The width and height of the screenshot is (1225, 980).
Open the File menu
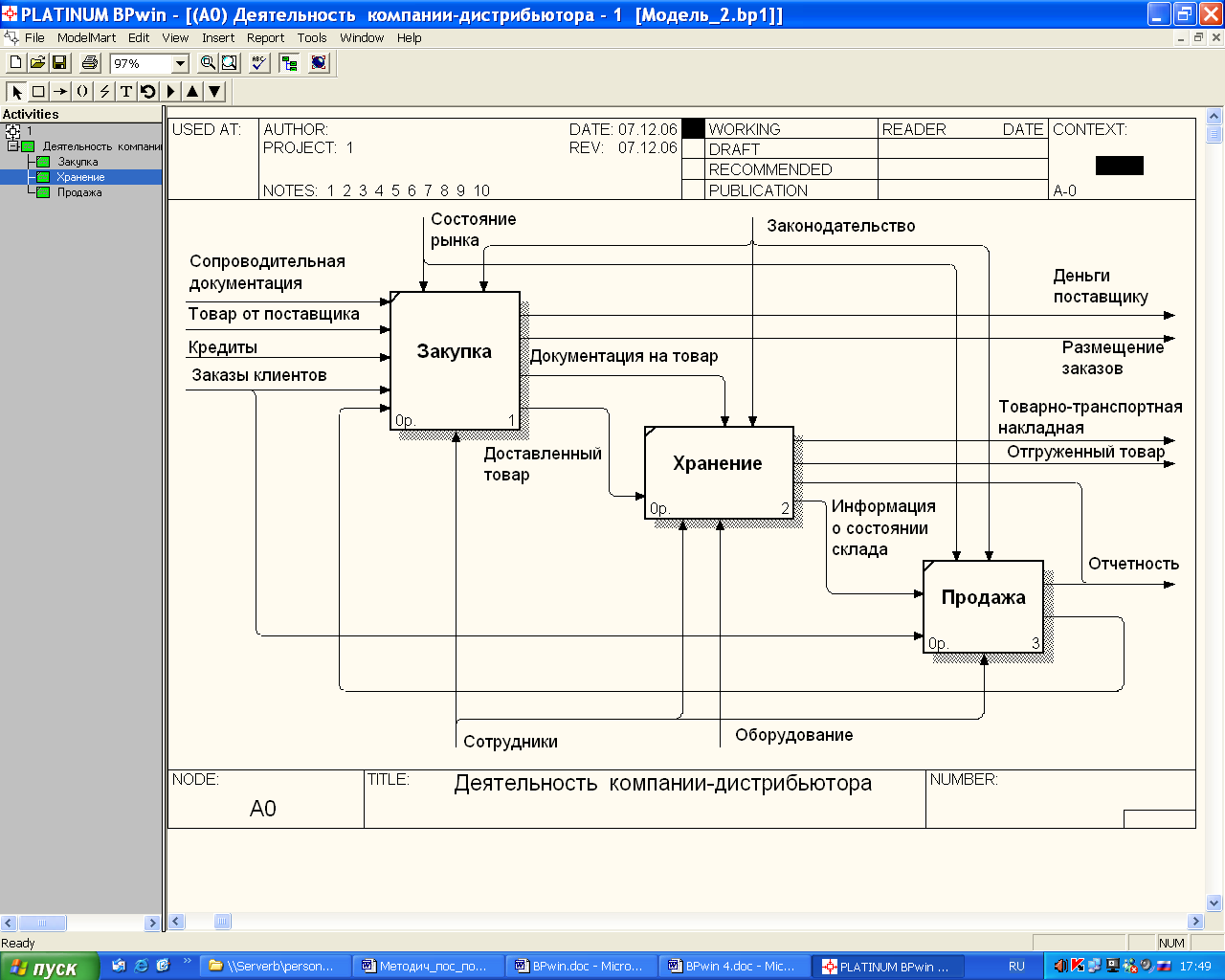click(34, 38)
